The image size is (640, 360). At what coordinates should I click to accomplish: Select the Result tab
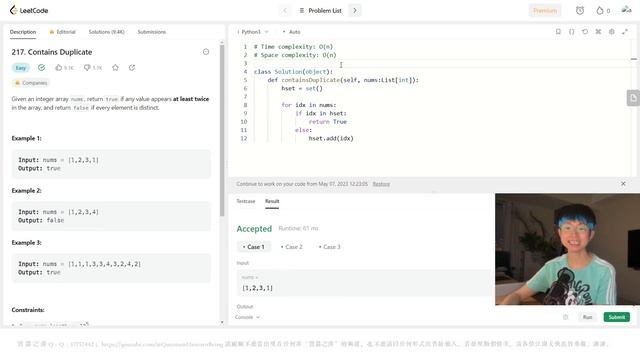tap(272, 201)
